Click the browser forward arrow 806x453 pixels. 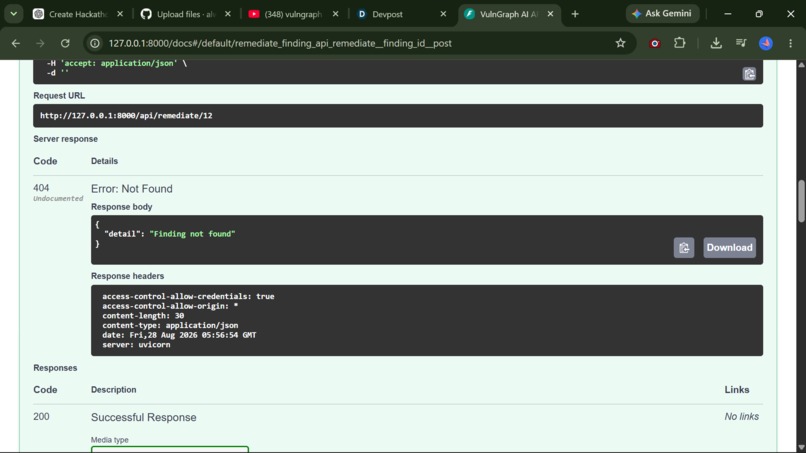[x=40, y=43]
